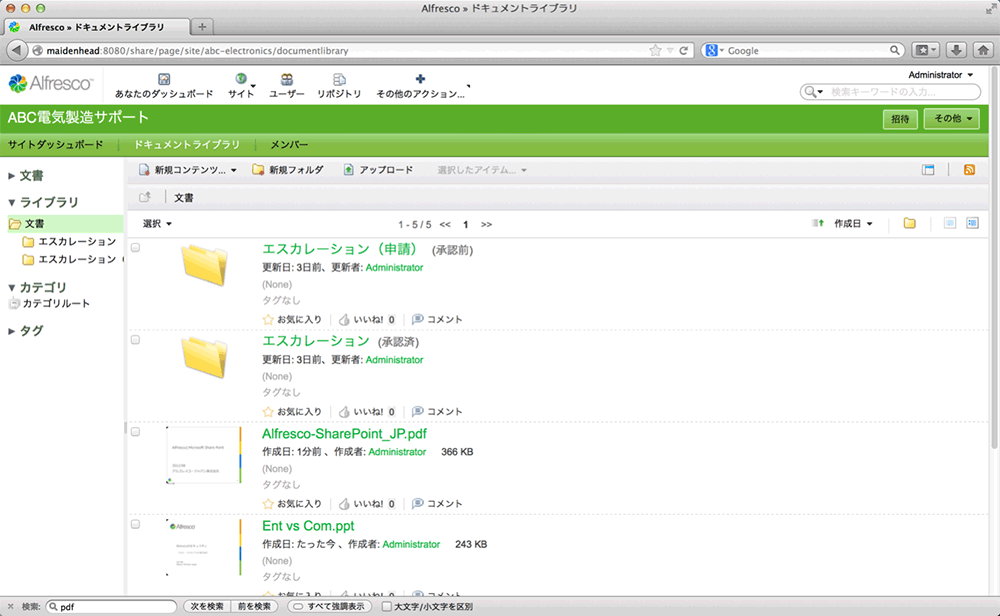Click 次を検索 find next button
Screen dimensions: 1000x616
coord(207,606)
